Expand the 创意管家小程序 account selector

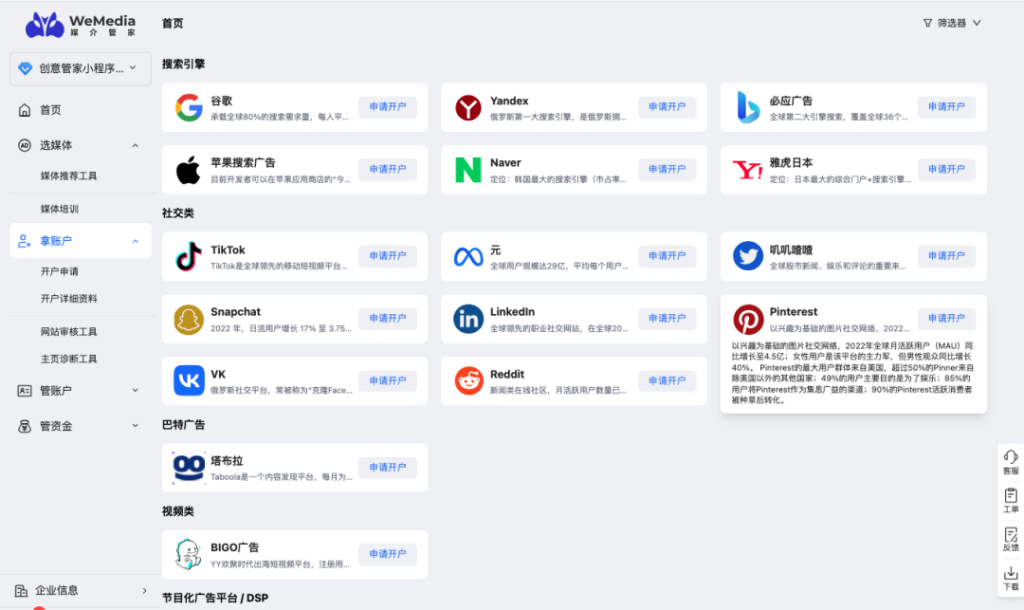pyautogui.click(x=80, y=69)
